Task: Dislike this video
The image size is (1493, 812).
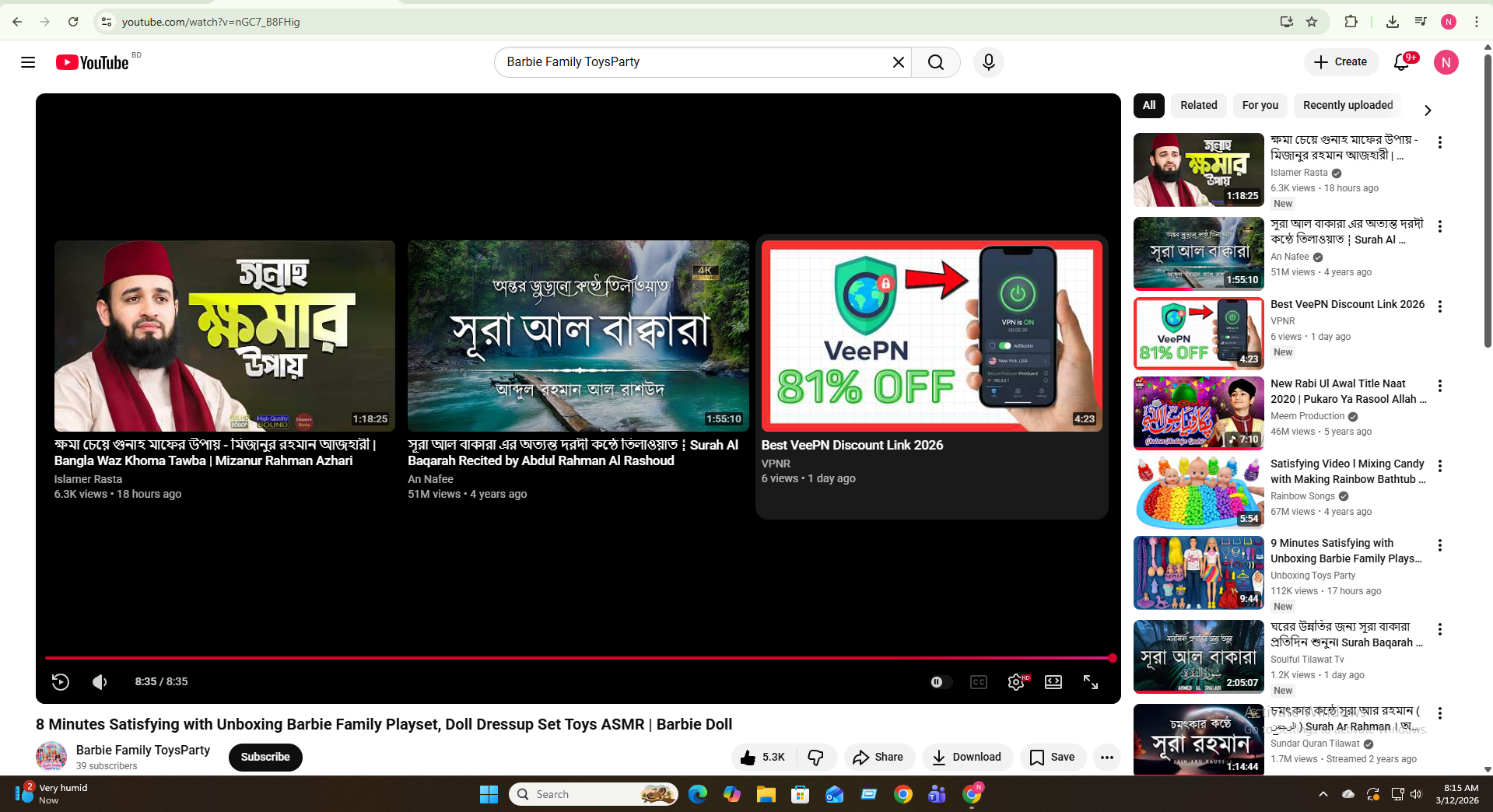Action: tap(816, 758)
